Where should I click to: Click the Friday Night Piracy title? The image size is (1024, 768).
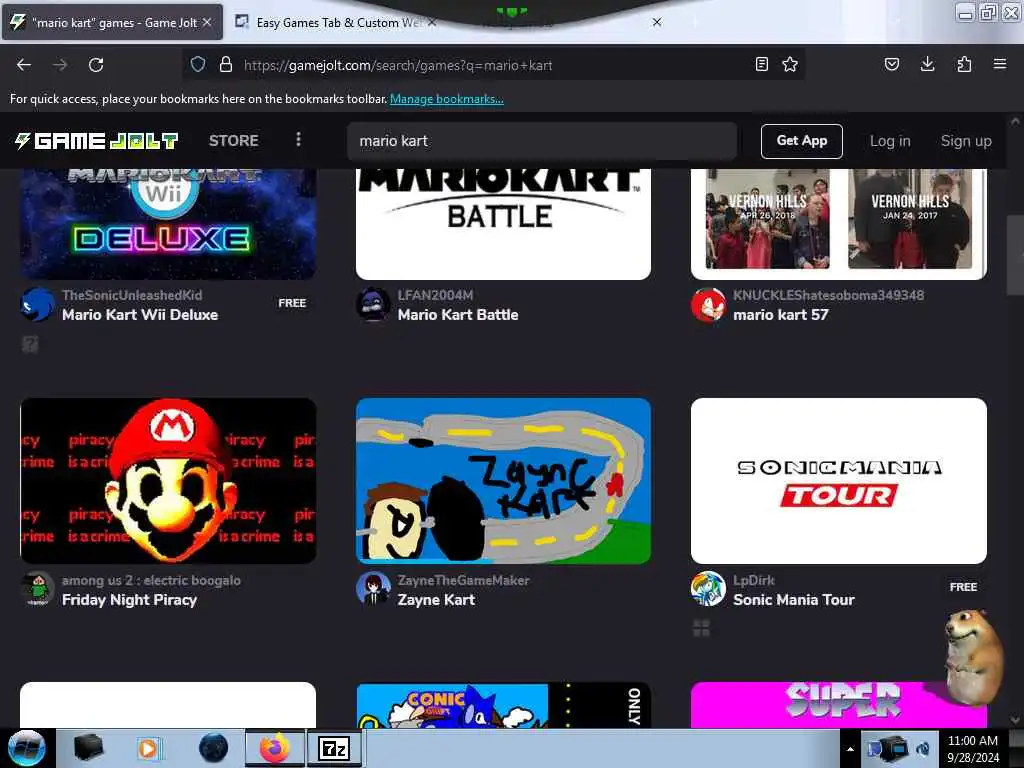click(129, 600)
